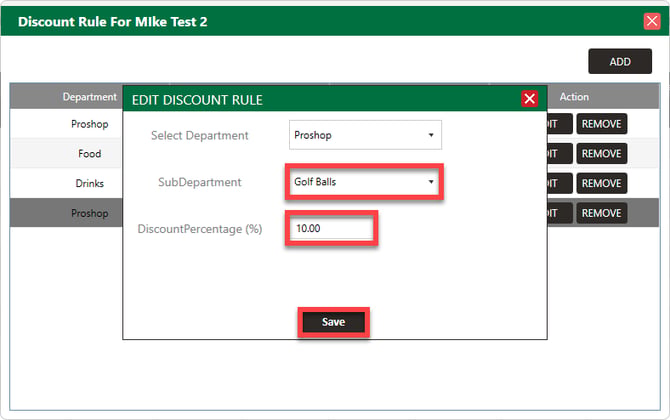Screen dimensions: 670x420
Task: Remove the highlighted Proshop rule
Action: click(601, 213)
